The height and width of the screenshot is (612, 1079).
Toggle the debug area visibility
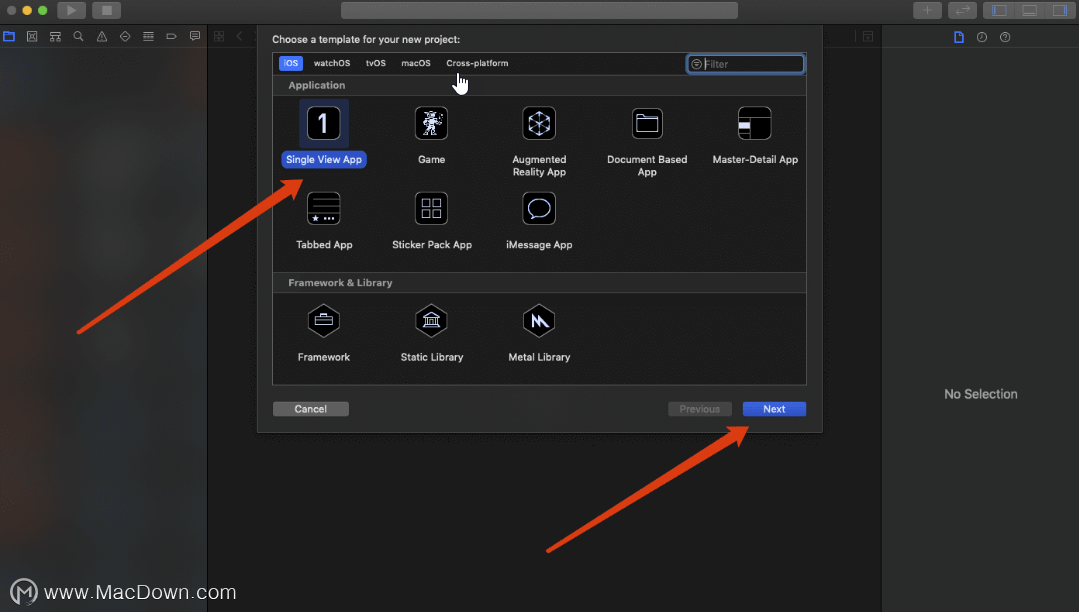[x=1029, y=10]
